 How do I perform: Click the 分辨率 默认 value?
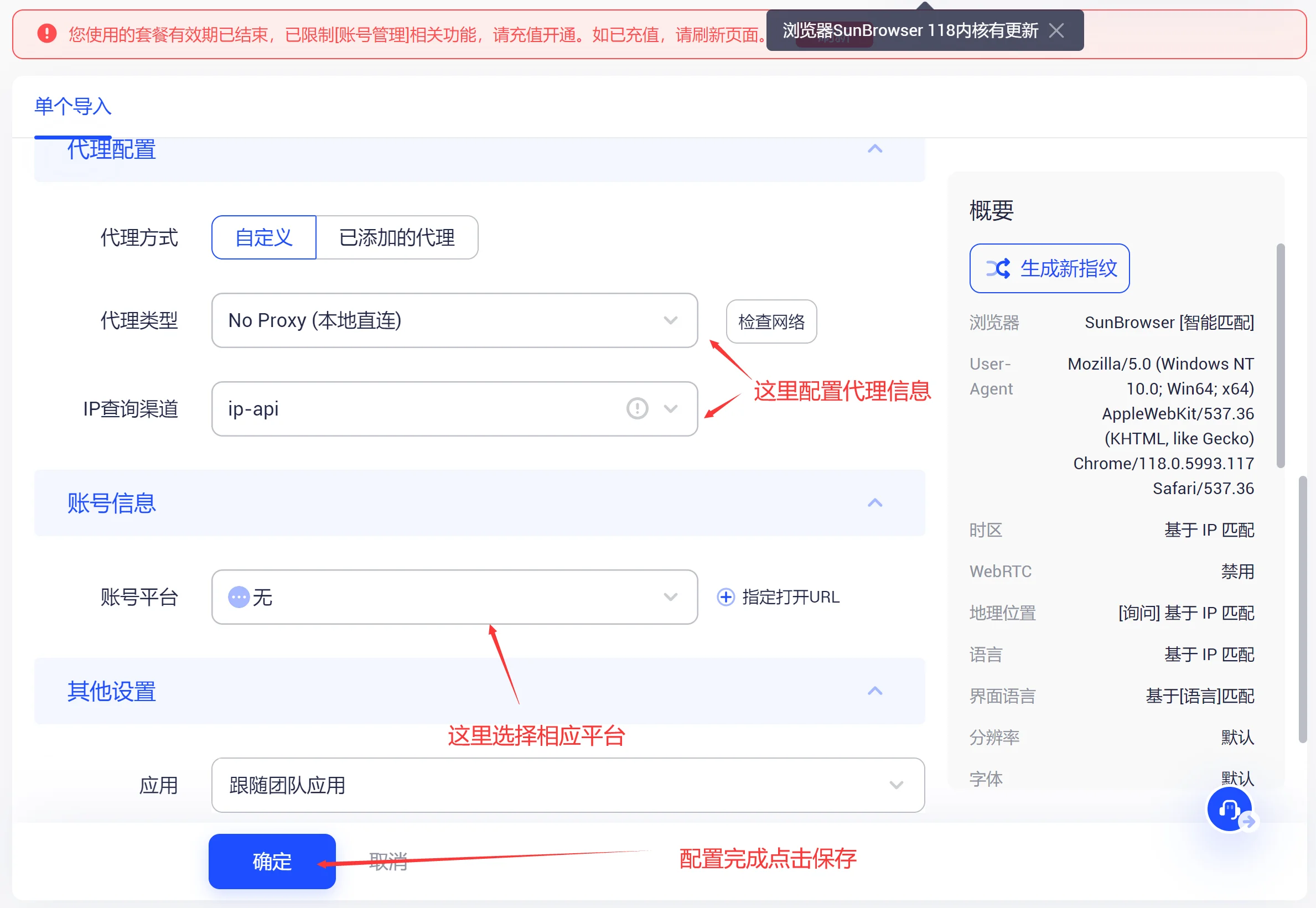[1237, 738]
